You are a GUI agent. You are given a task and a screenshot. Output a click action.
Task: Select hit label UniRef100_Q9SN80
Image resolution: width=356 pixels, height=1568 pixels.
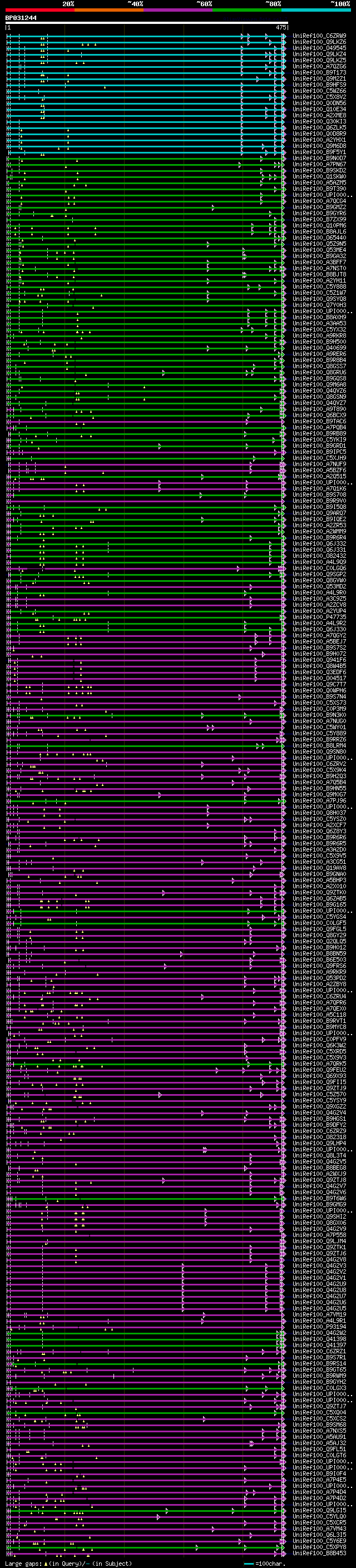pos(319,751)
